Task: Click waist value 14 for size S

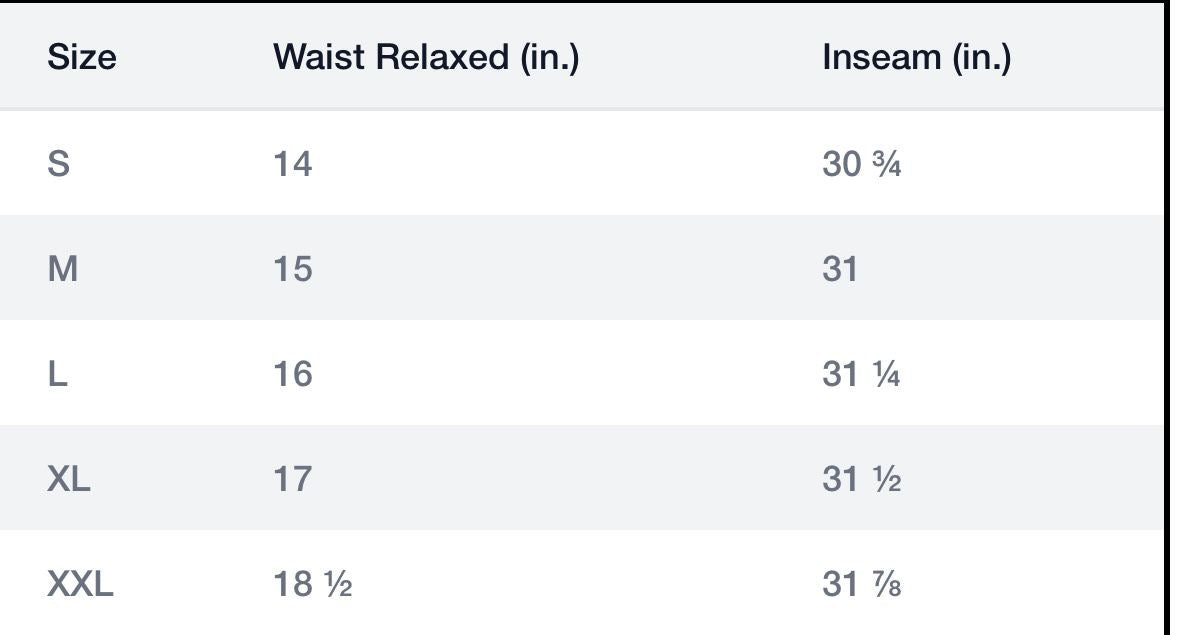Action: pyautogui.click(x=293, y=164)
